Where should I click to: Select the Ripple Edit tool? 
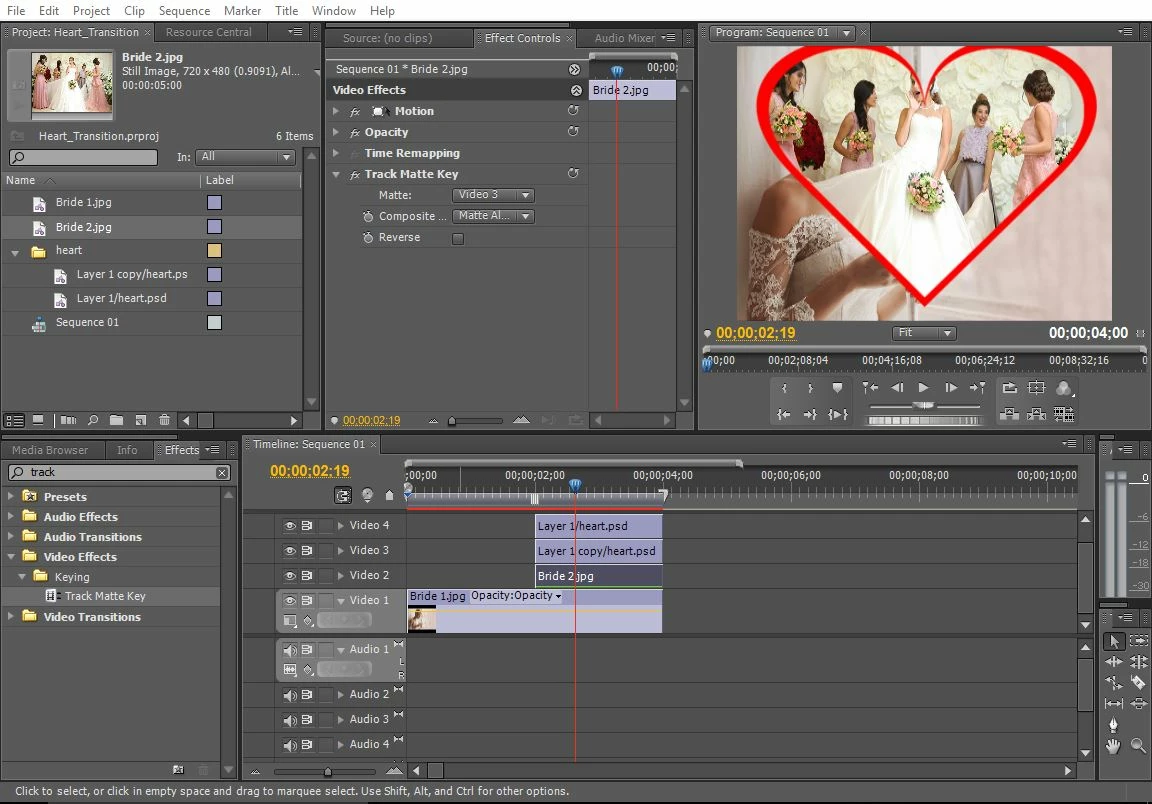pos(1114,661)
